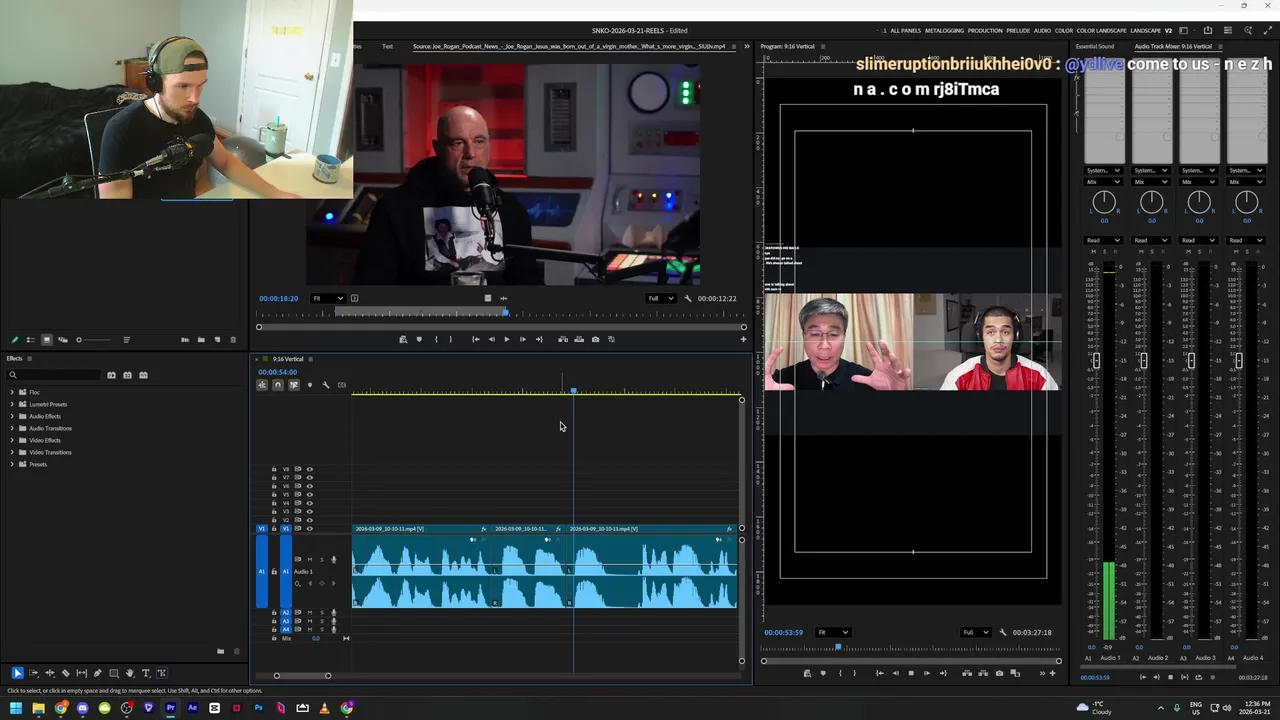Switch to the METALOGGING workspace
This screenshot has width=1280, height=720.
(x=944, y=30)
